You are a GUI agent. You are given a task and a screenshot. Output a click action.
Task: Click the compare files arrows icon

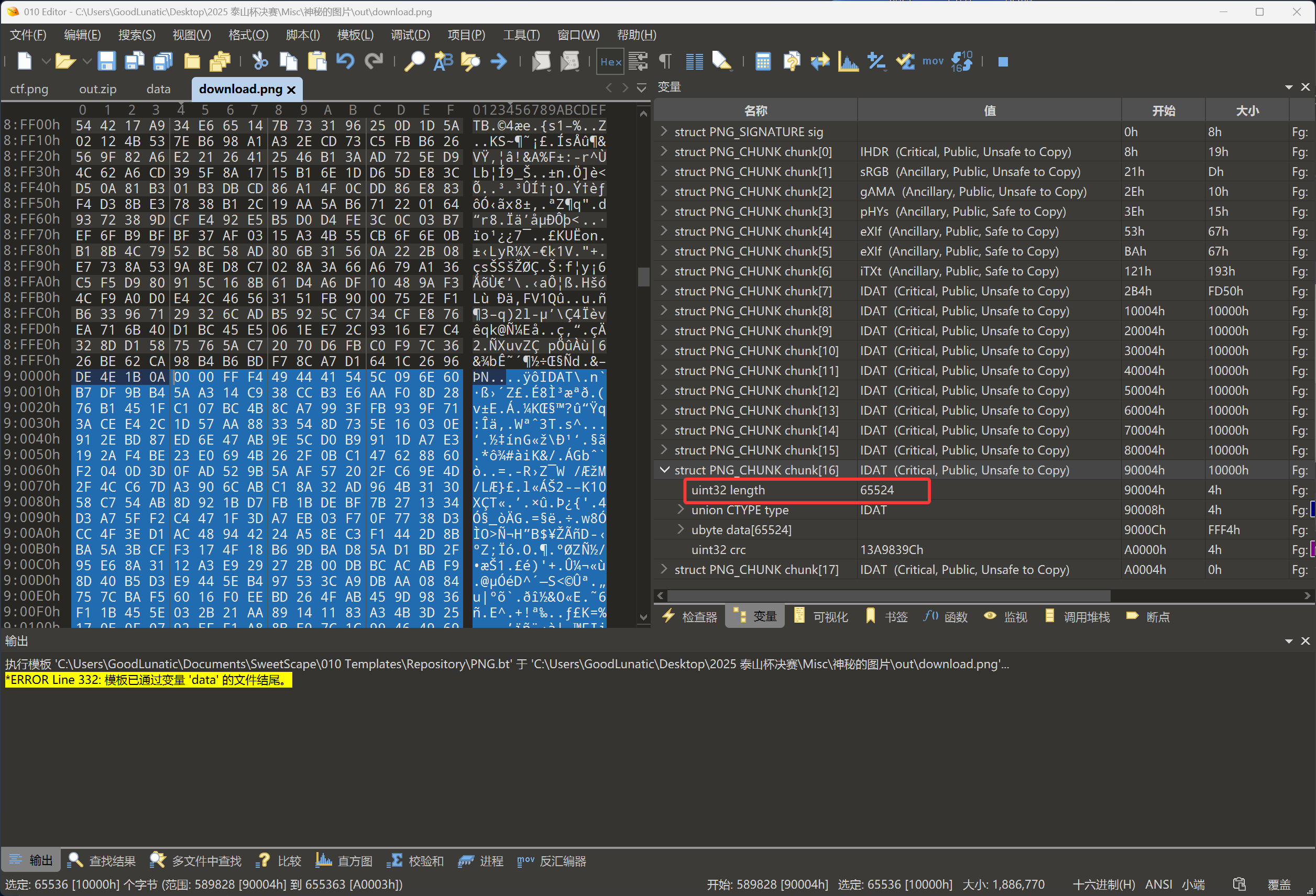(819, 61)
